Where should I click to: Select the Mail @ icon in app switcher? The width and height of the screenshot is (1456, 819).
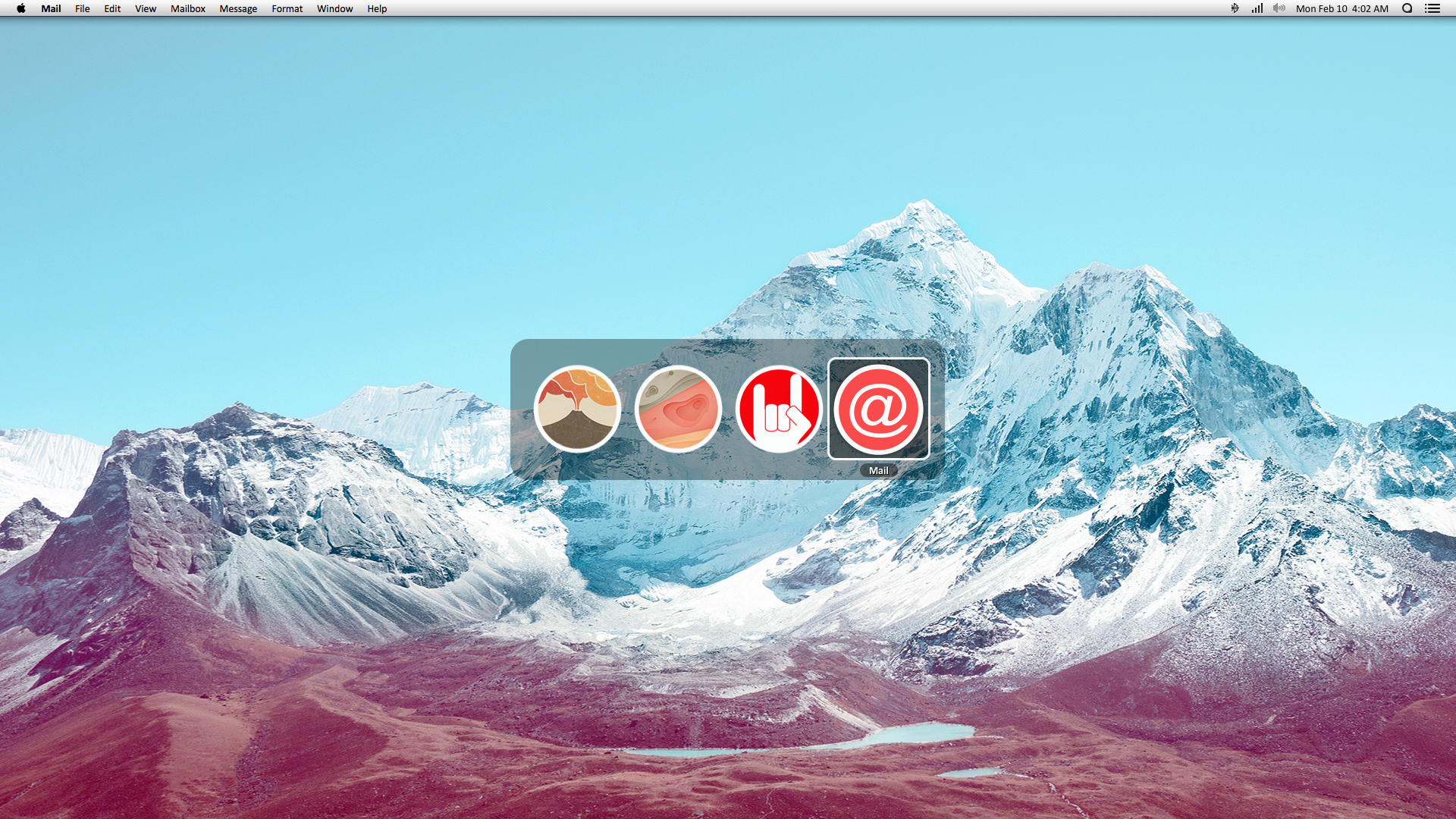point(878,409)
